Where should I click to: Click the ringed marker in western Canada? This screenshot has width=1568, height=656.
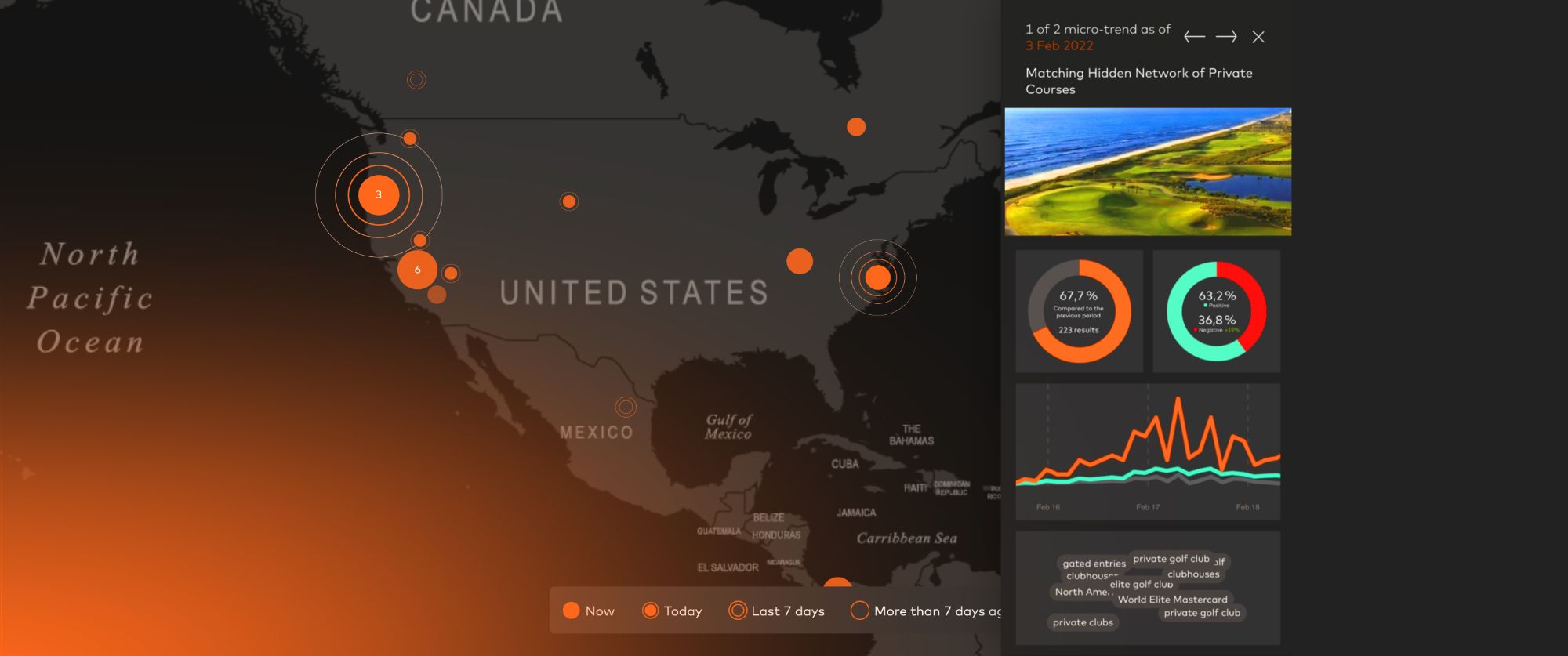coord(416,80)
